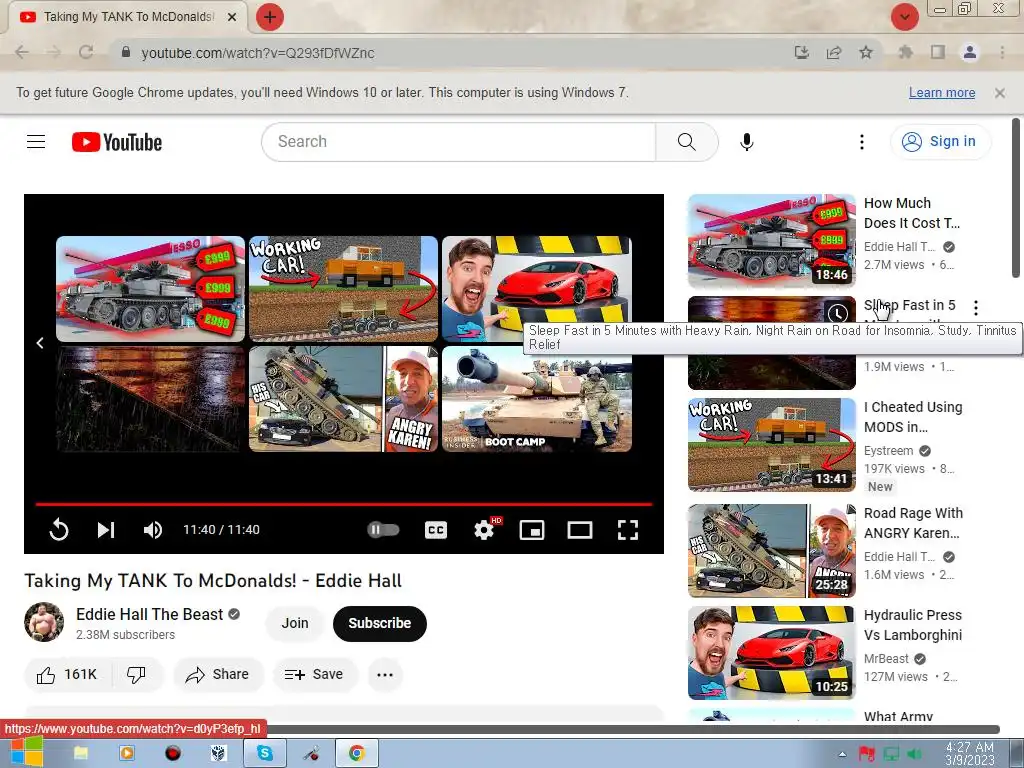Screen dimensions: 1024x768
Task: Toggle the Chrome side panel
Action: tap(938, 52)
